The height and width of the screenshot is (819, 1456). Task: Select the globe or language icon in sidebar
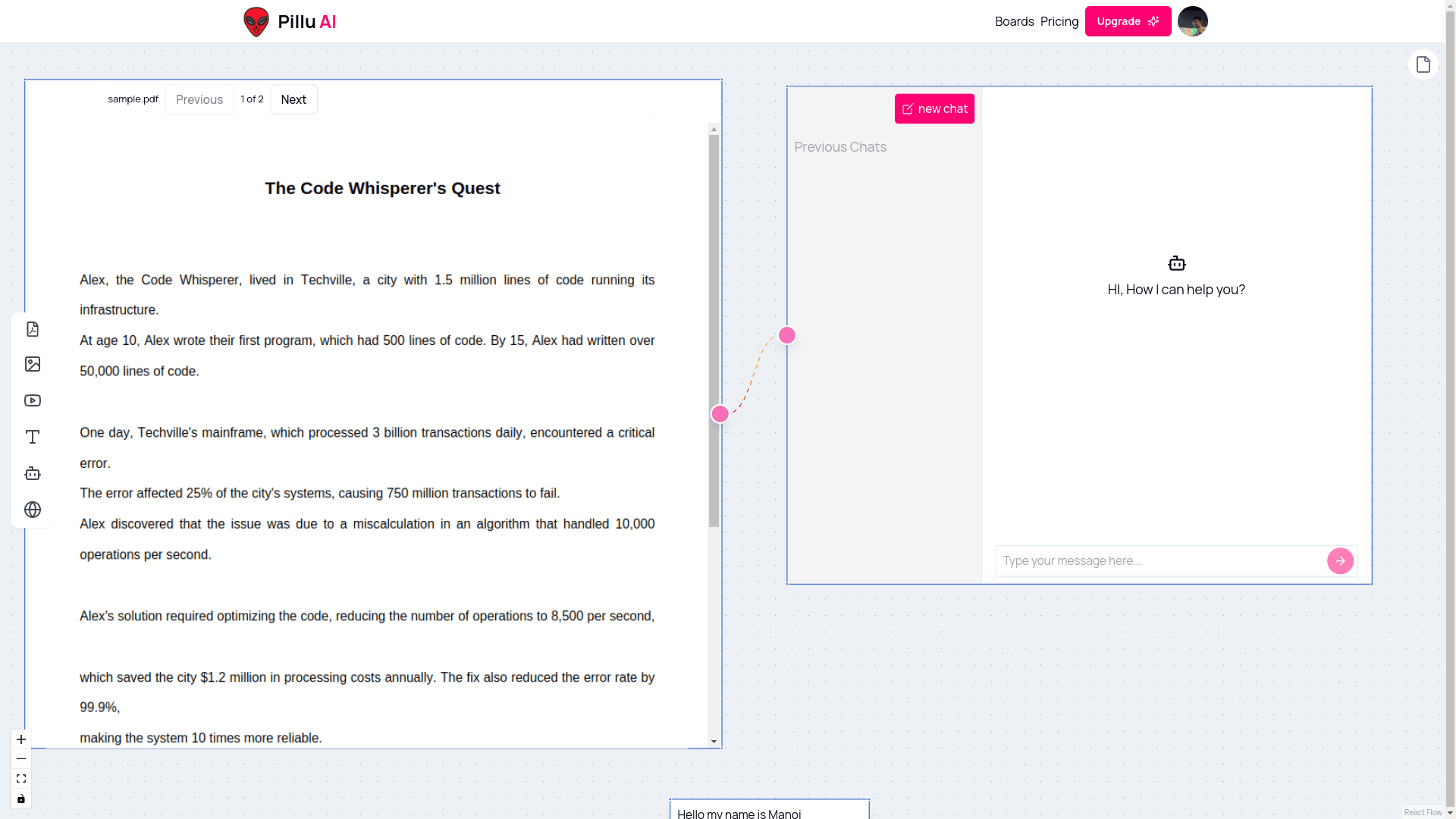click(32, 510)
